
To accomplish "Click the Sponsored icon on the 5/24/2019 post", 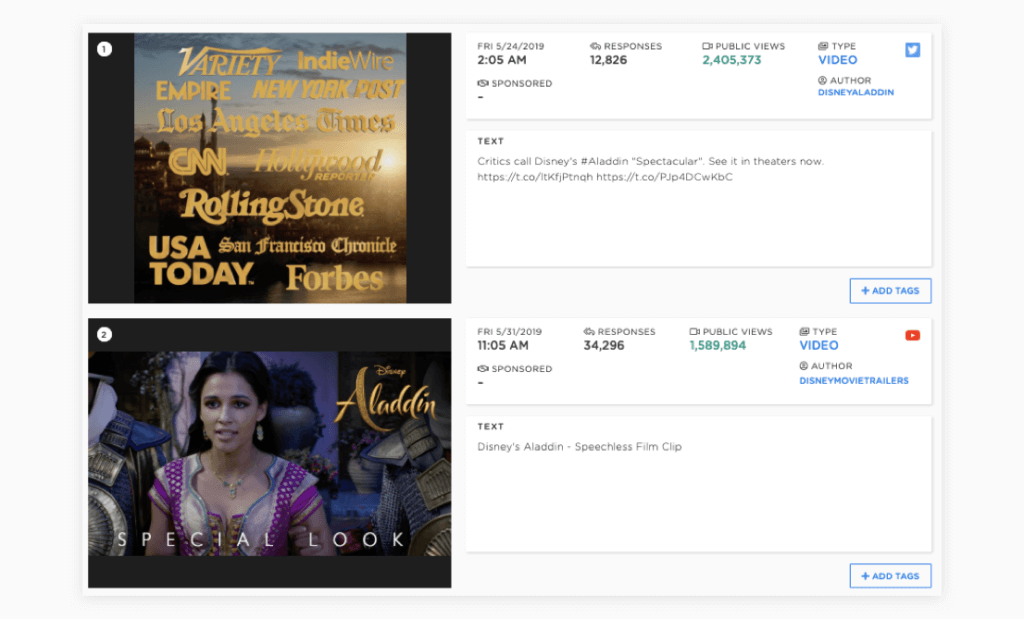I will click(x=483, y=84).
